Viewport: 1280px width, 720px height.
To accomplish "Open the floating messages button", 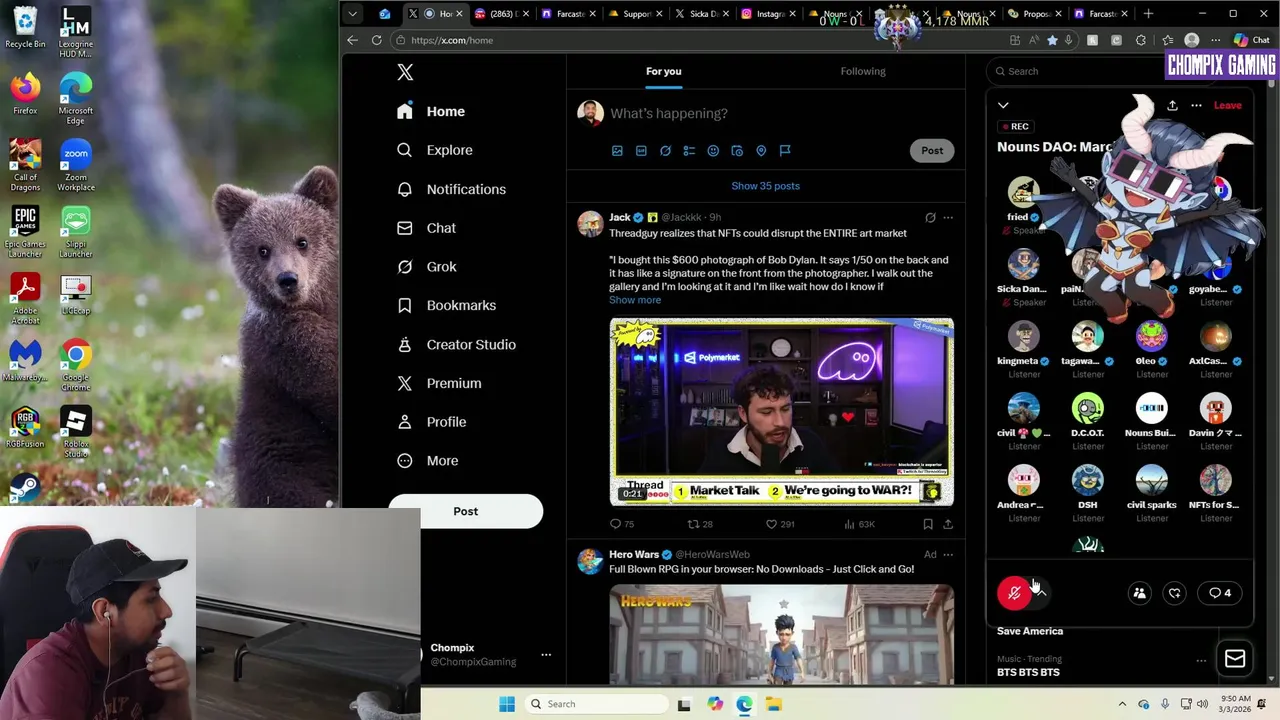I will (x=1235, y=659).
